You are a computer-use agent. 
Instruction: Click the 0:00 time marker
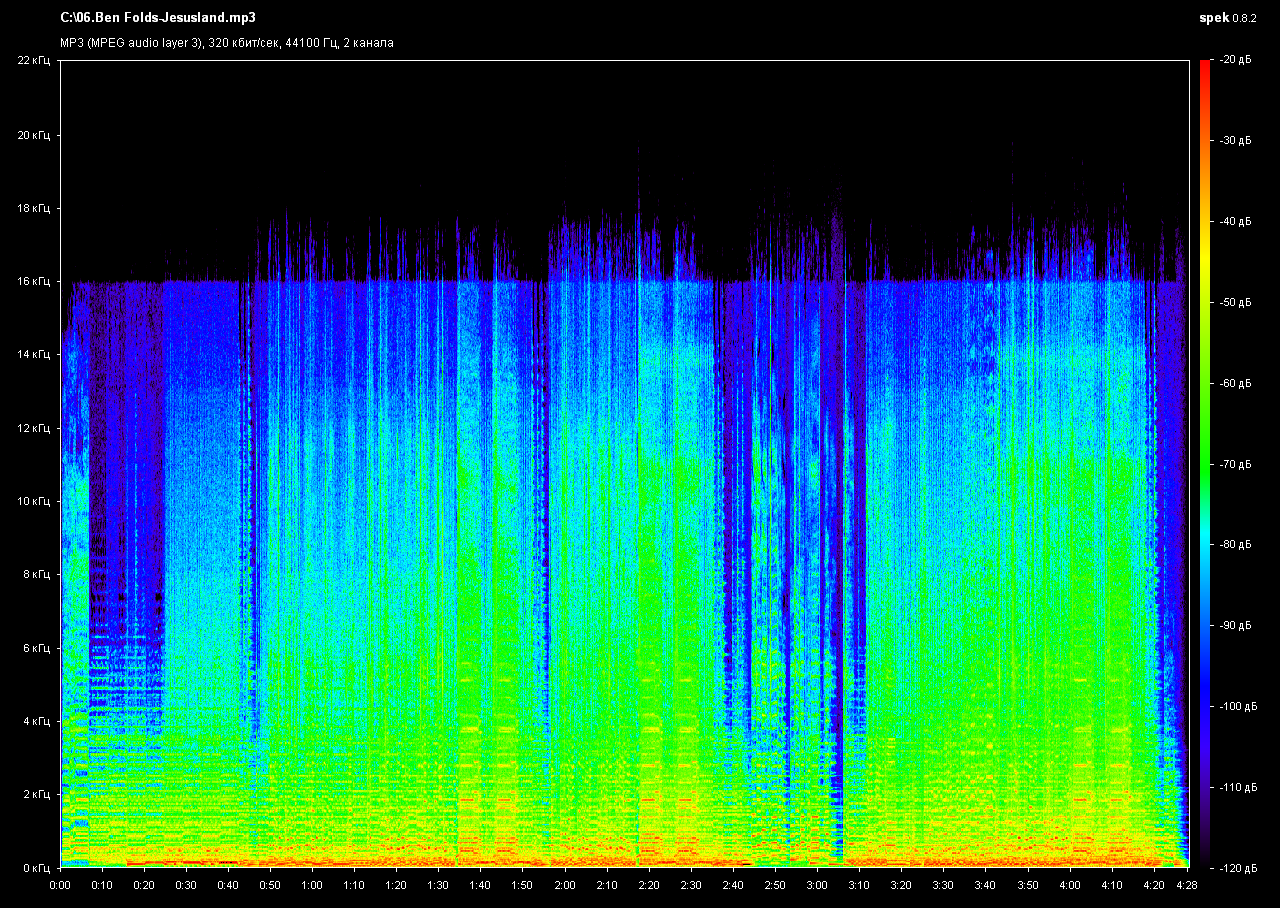(x=60, y=885)
